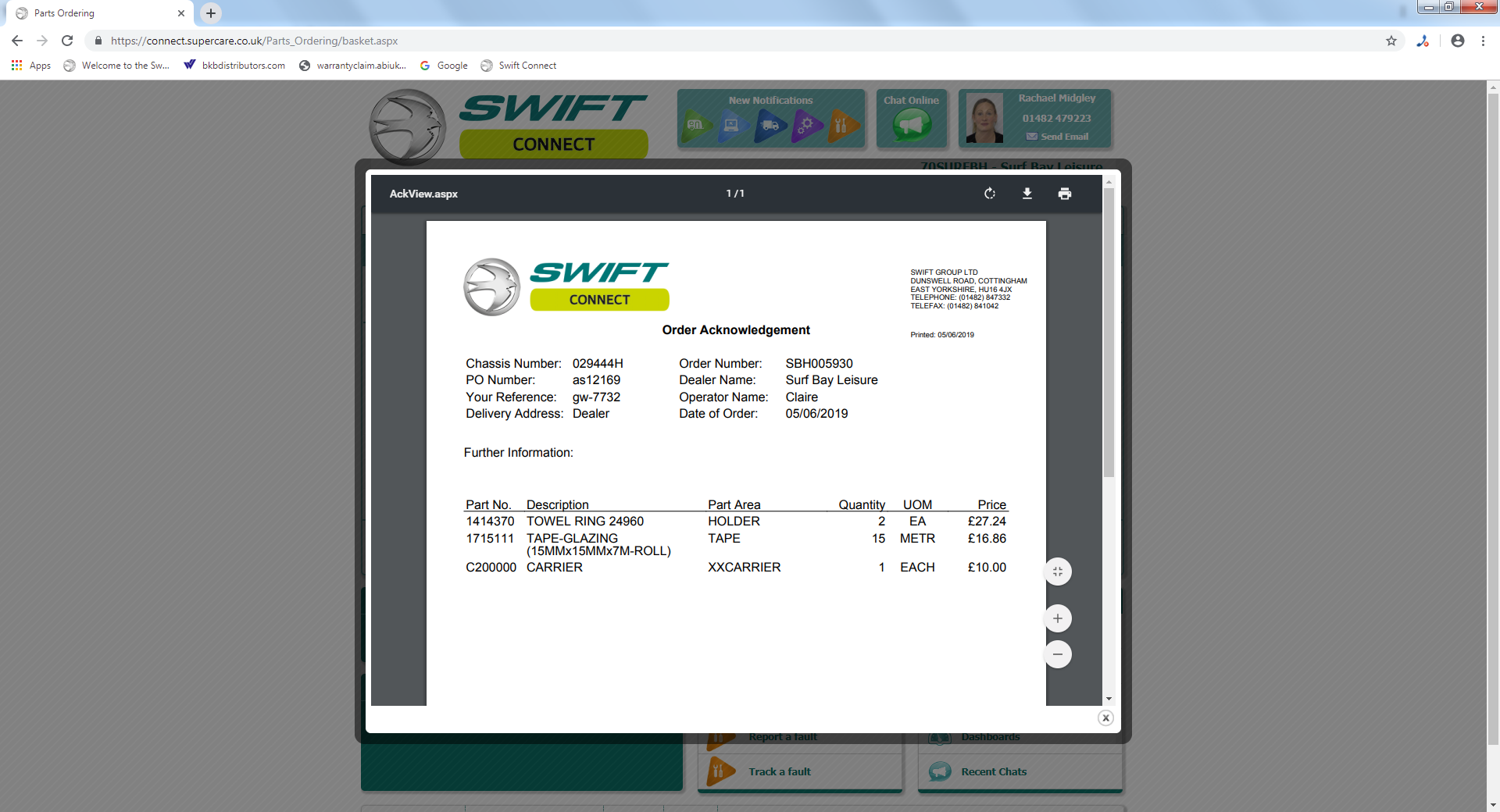Bookmark this page with the star icon

(1391, 41)
